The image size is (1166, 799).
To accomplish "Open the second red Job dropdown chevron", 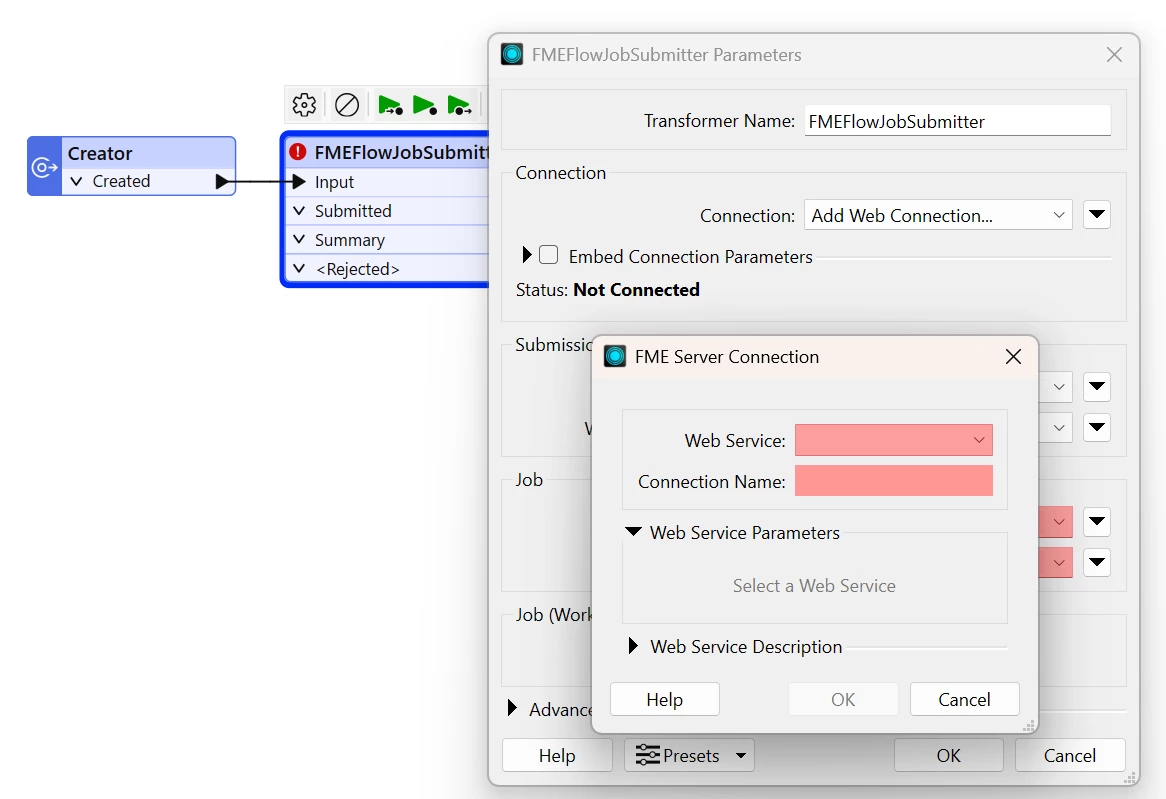I will pos(1058,562).
